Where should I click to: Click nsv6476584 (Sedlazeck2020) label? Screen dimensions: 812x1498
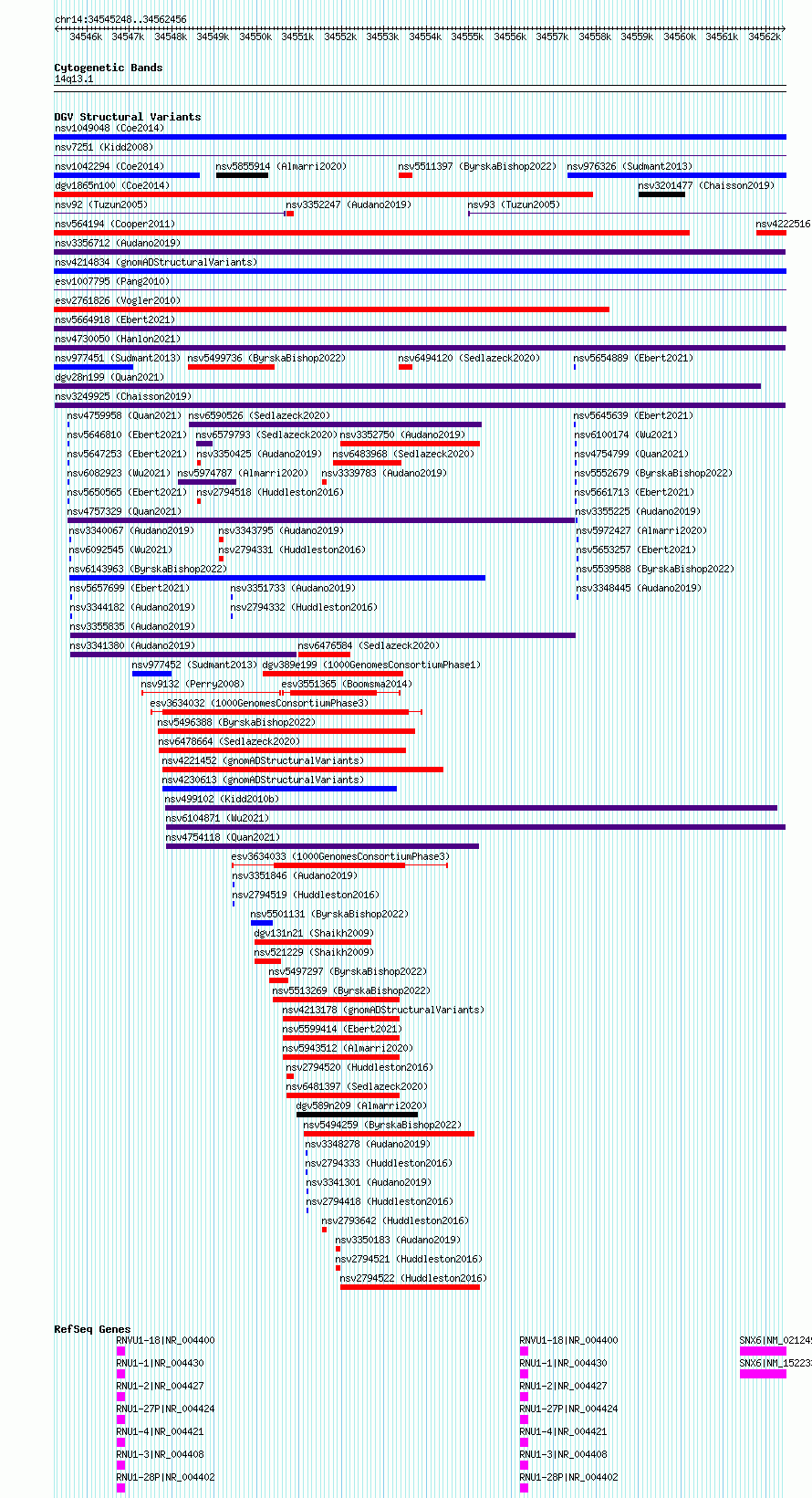(369, 645)
